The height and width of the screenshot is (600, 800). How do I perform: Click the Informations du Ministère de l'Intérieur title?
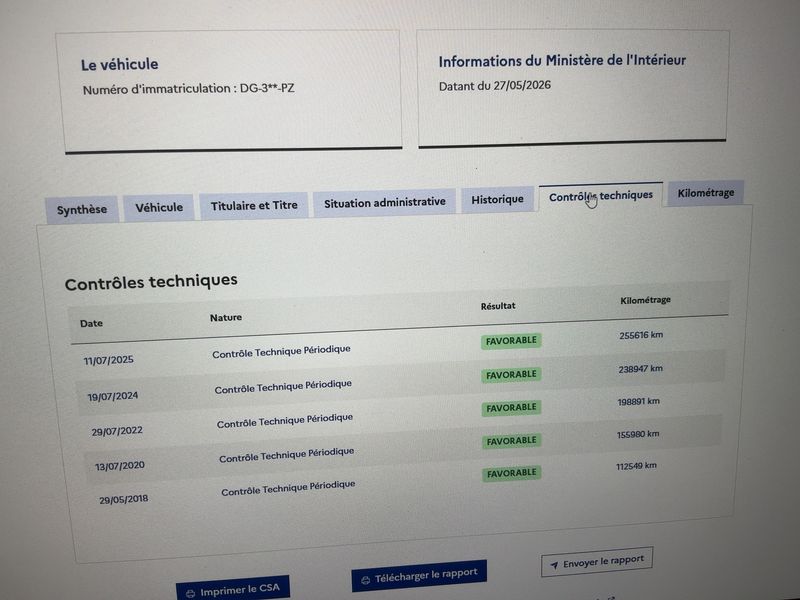(x=562, y=61)
